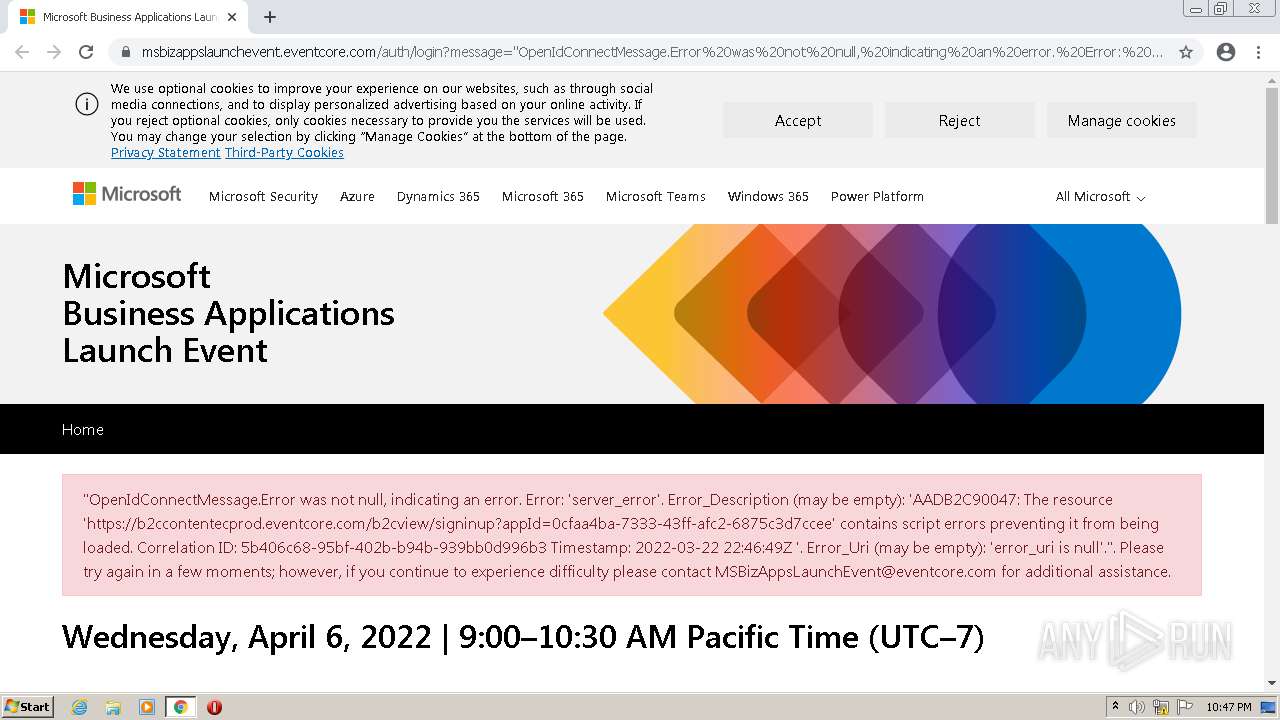Viewport: 1280px width, 720px height.
Task: Go to Dynamics 365
Action: pyautogui.click(x=438, y=197)
